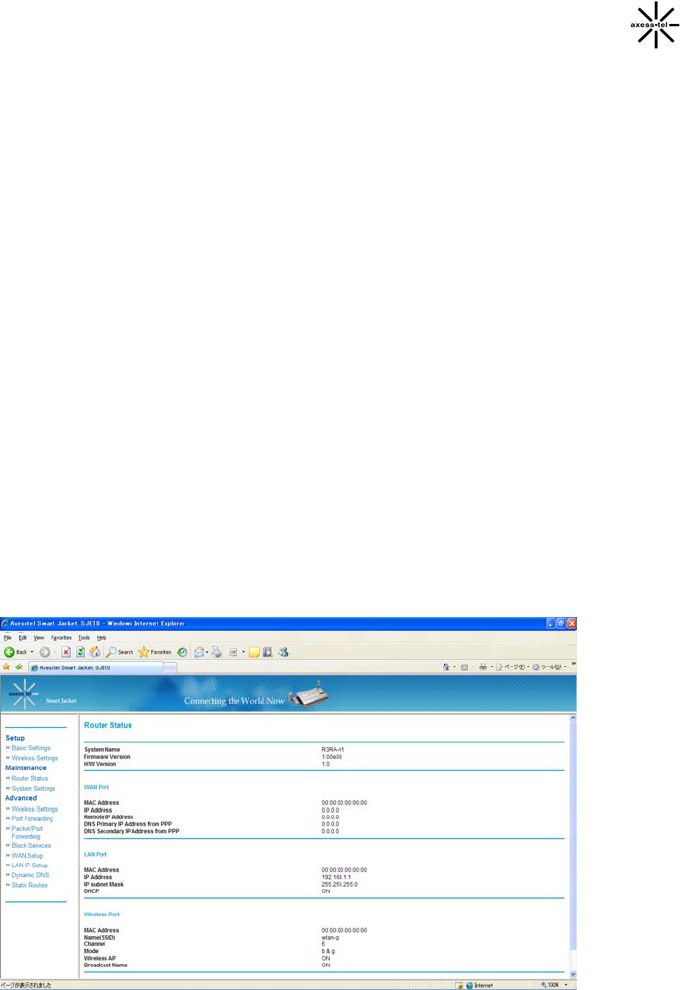Click the page scrollbar up arrow
Image resolution: width=680 pixels, height=990 pixels.
coord(573,719)
